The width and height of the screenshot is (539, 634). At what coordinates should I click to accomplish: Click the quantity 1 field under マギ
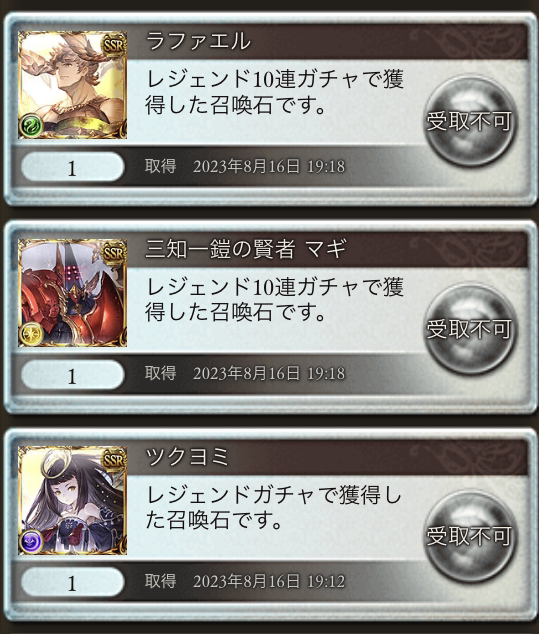click(x=73, y=375)
